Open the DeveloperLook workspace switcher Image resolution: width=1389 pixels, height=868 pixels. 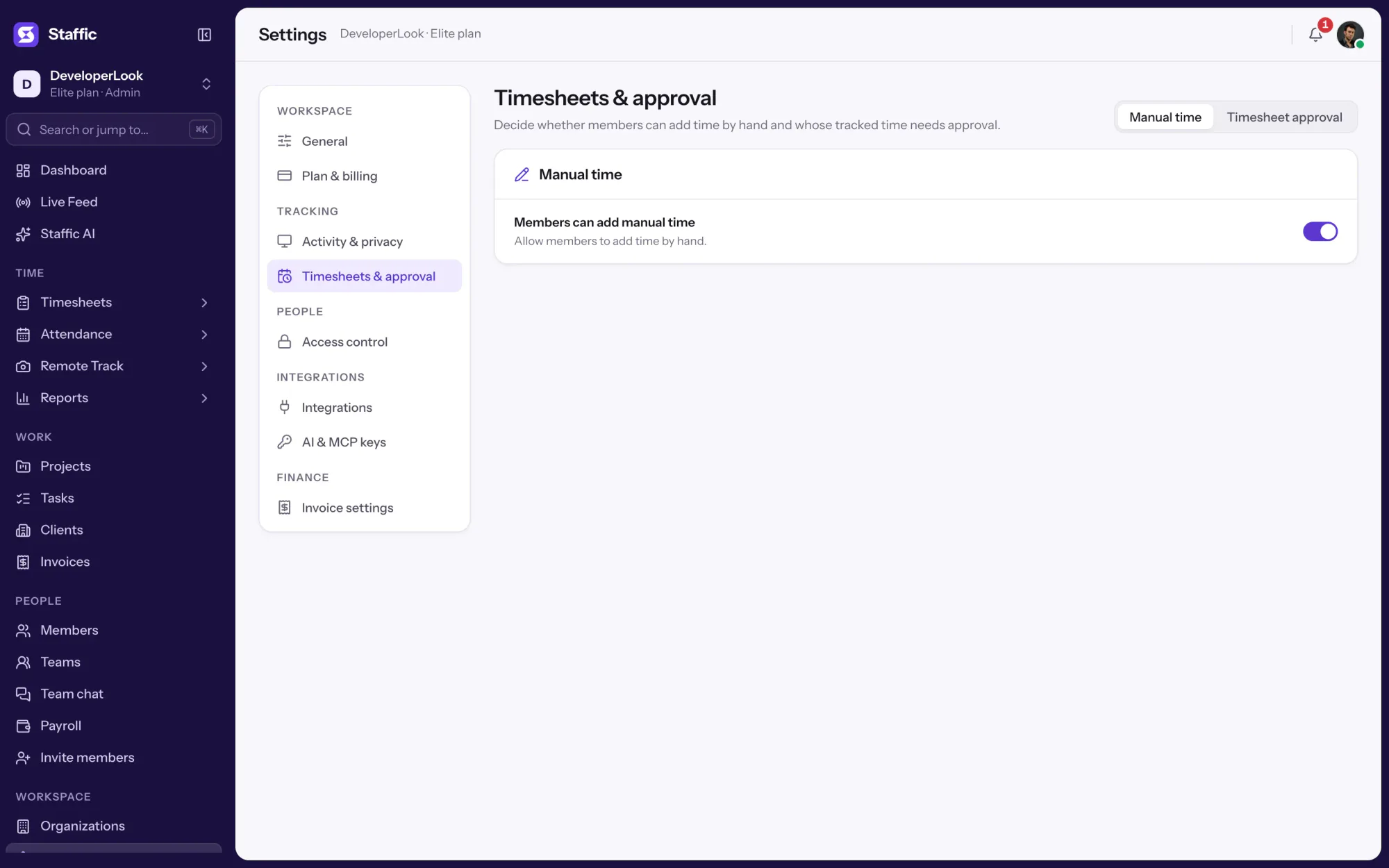(x=114, y=84)
